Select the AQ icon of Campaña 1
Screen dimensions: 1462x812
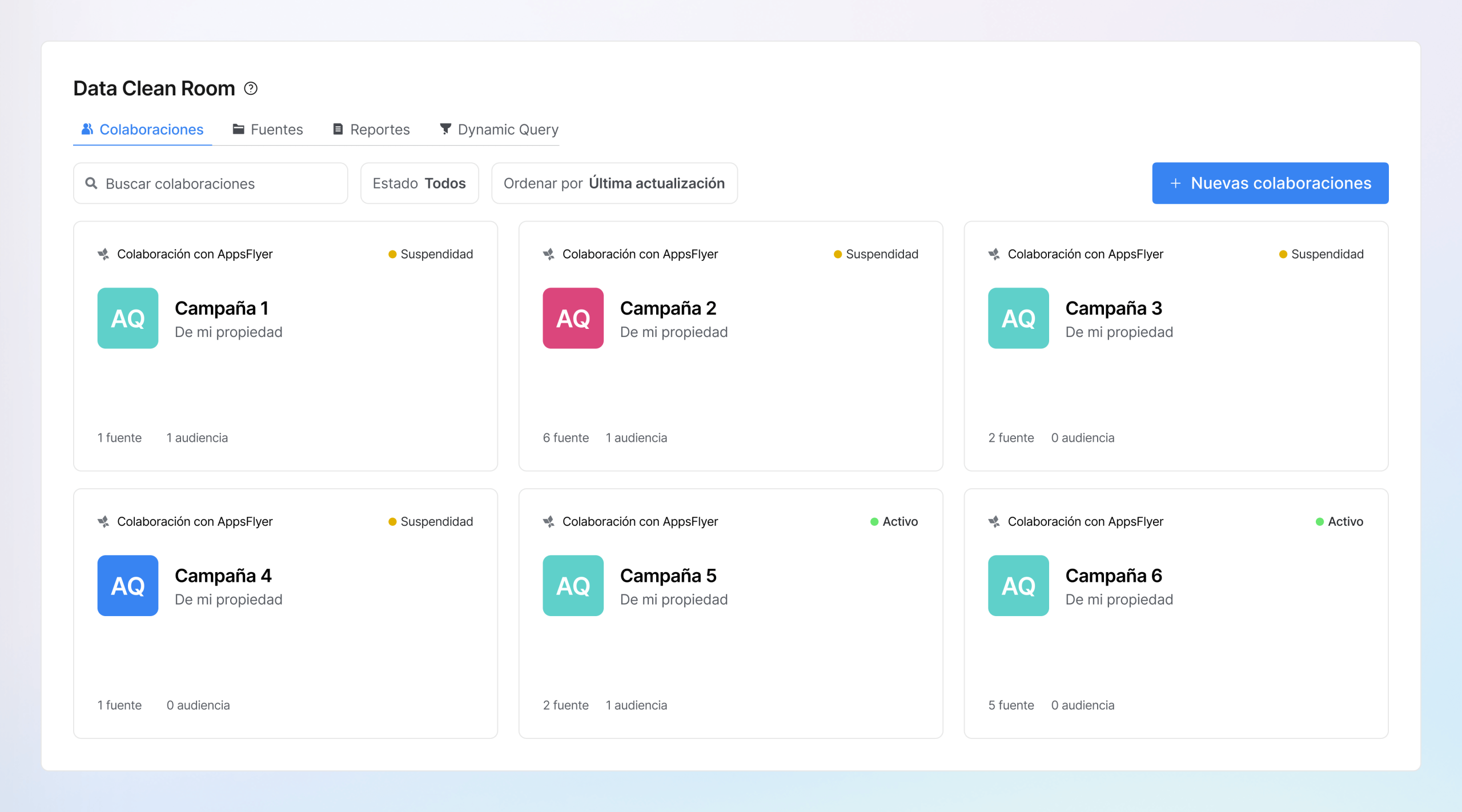pos(127,318)
